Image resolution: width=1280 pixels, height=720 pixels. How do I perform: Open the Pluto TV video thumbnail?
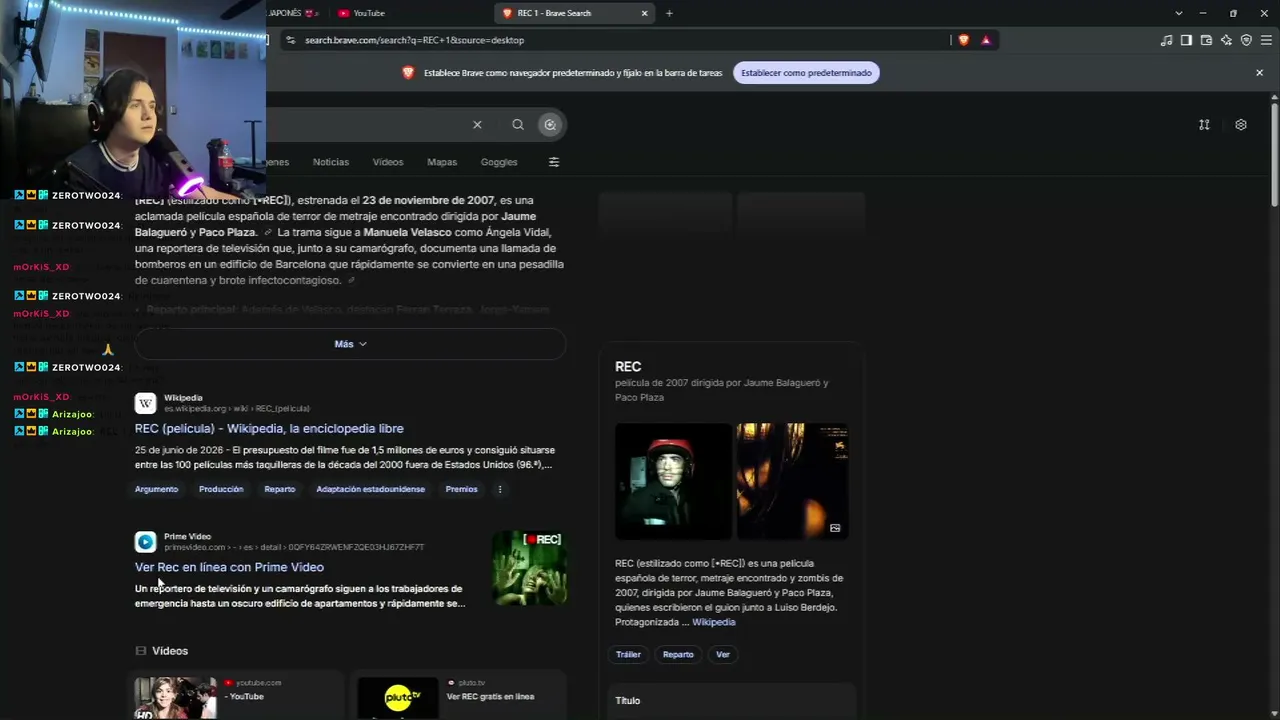398,698
